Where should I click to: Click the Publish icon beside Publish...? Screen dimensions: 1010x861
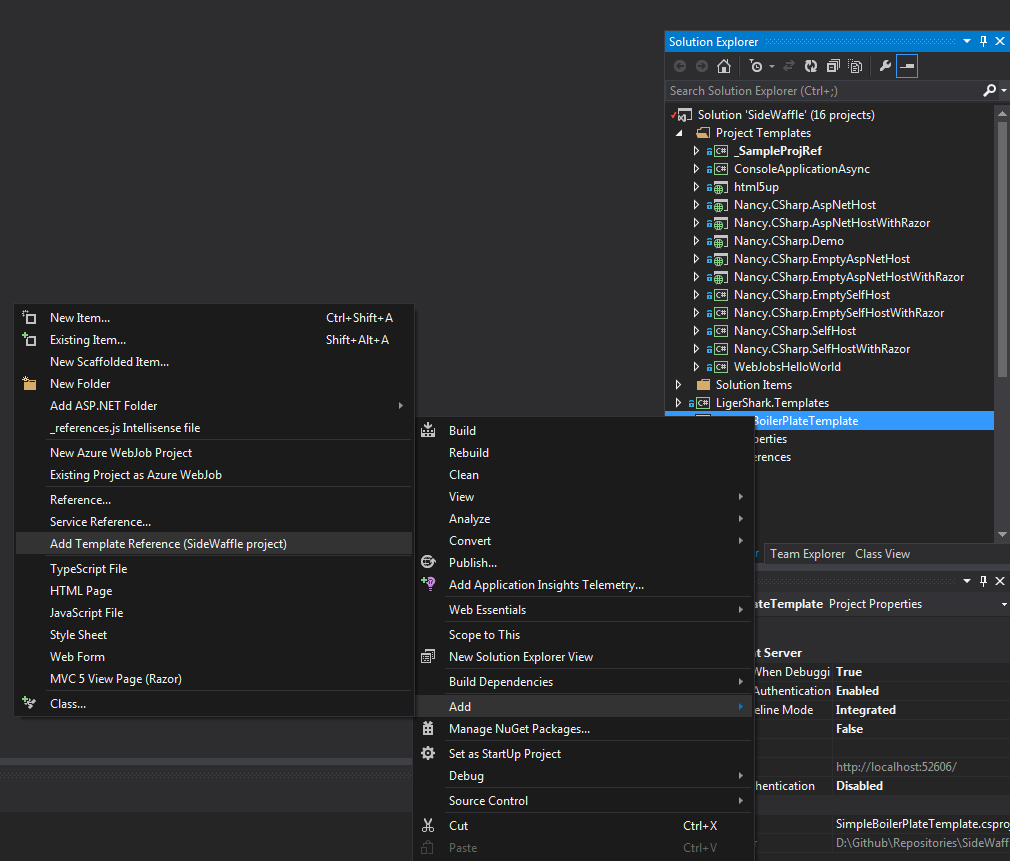(x=428, y=562)
